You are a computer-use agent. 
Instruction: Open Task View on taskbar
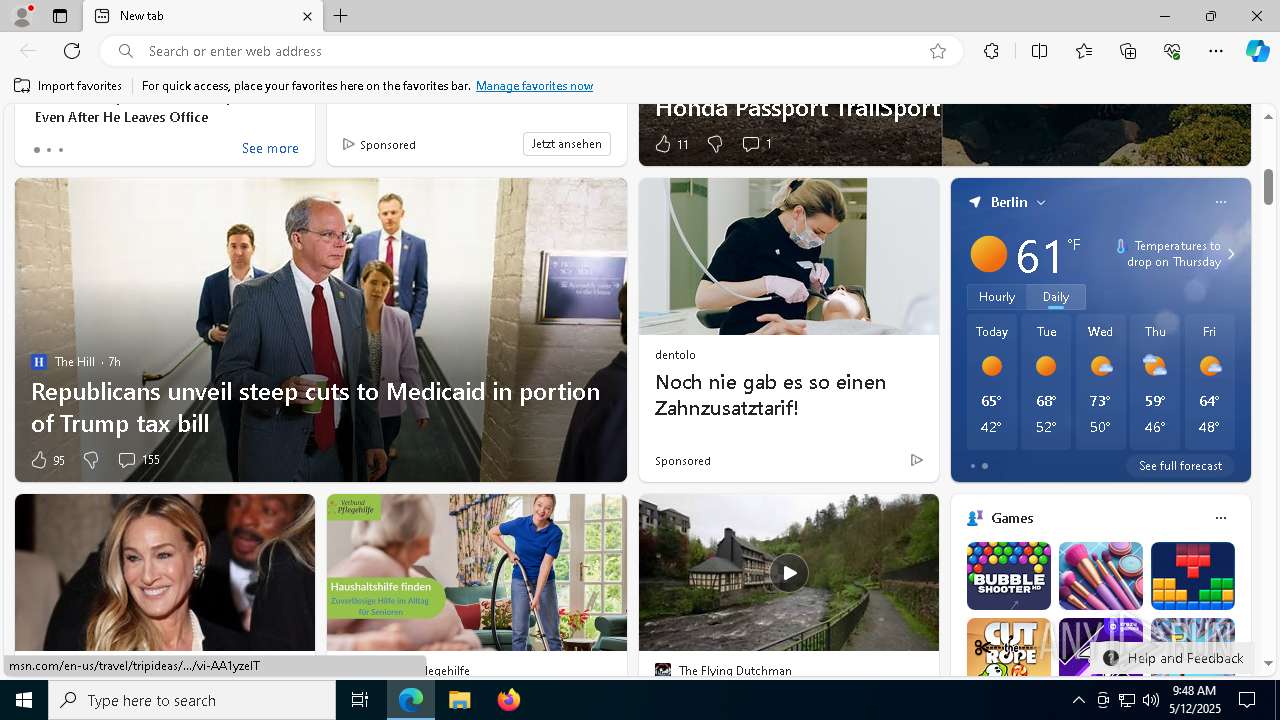pos(360,700)
